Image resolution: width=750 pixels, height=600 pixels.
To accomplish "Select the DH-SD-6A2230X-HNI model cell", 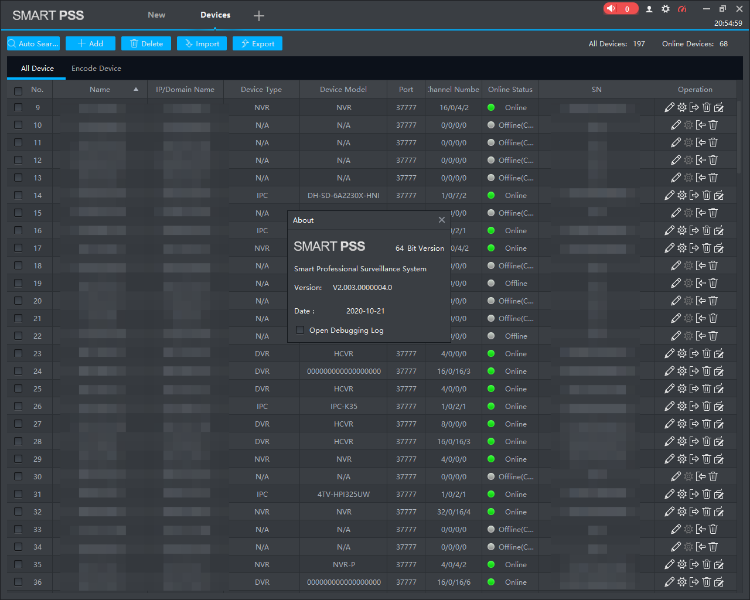I will point(343,195).
